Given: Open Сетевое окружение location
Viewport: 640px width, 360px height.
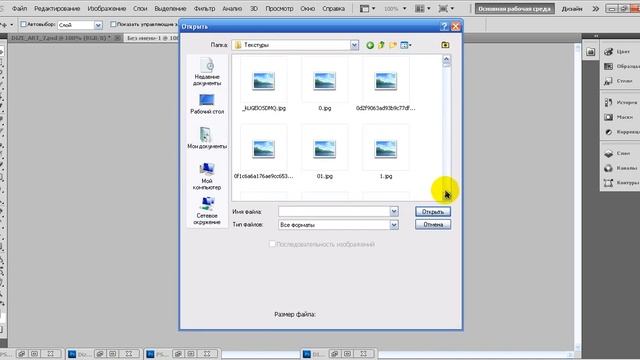Looking at the screenshot, I should [x=207, y=211].
